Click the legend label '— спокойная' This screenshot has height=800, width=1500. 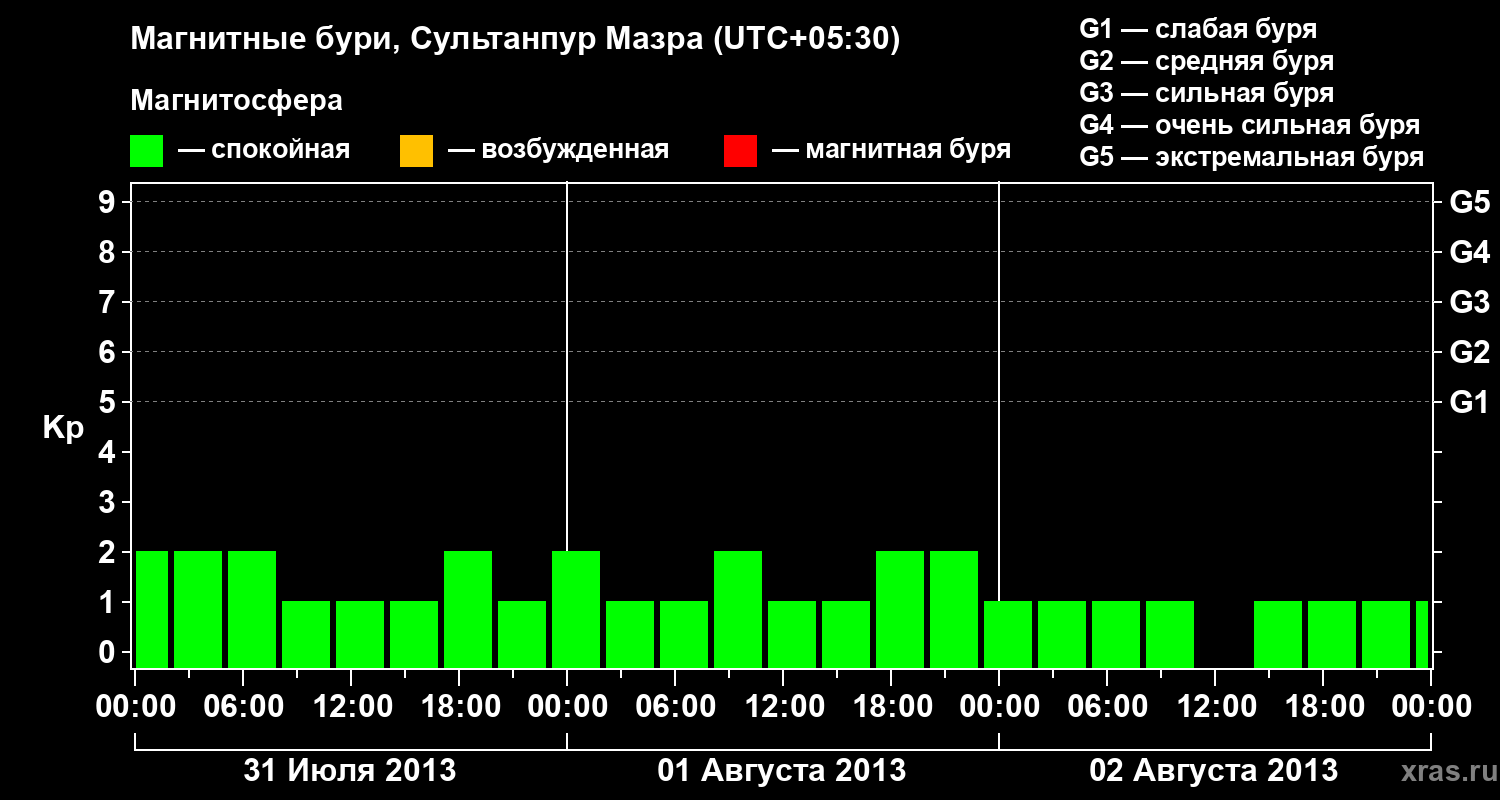264,150
